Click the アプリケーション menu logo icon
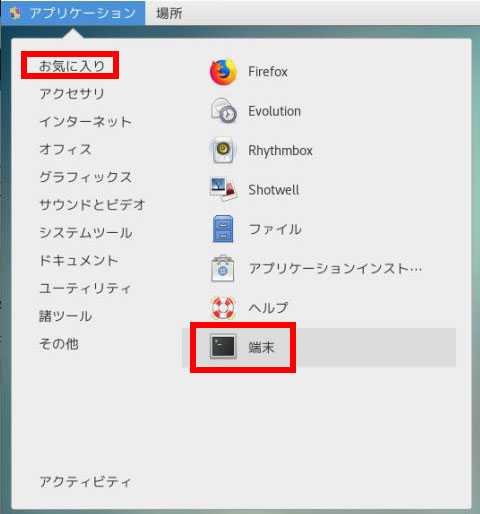Screen dimensions: 480x514 15,13
